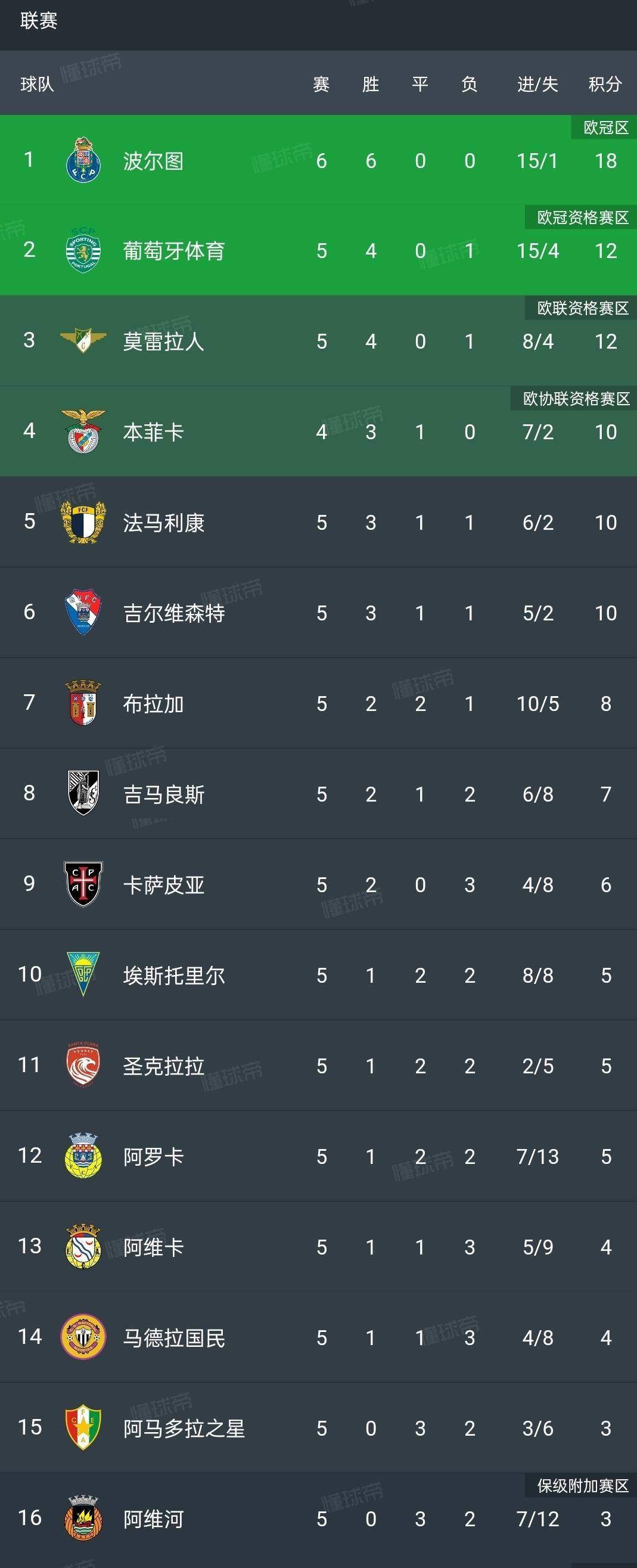Open the Santa Clara red badge
The width and height of the screenshot is (637, 1568).
(83, 1065)
